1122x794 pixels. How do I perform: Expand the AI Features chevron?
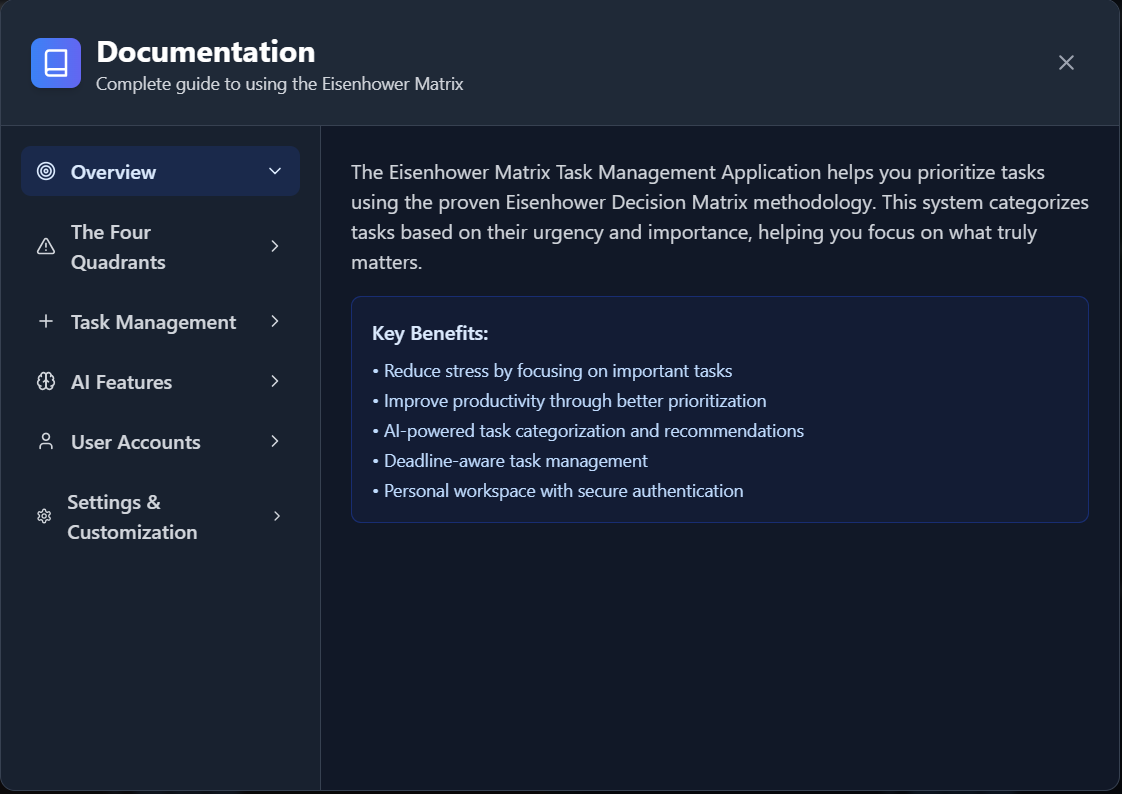[275, 381]
